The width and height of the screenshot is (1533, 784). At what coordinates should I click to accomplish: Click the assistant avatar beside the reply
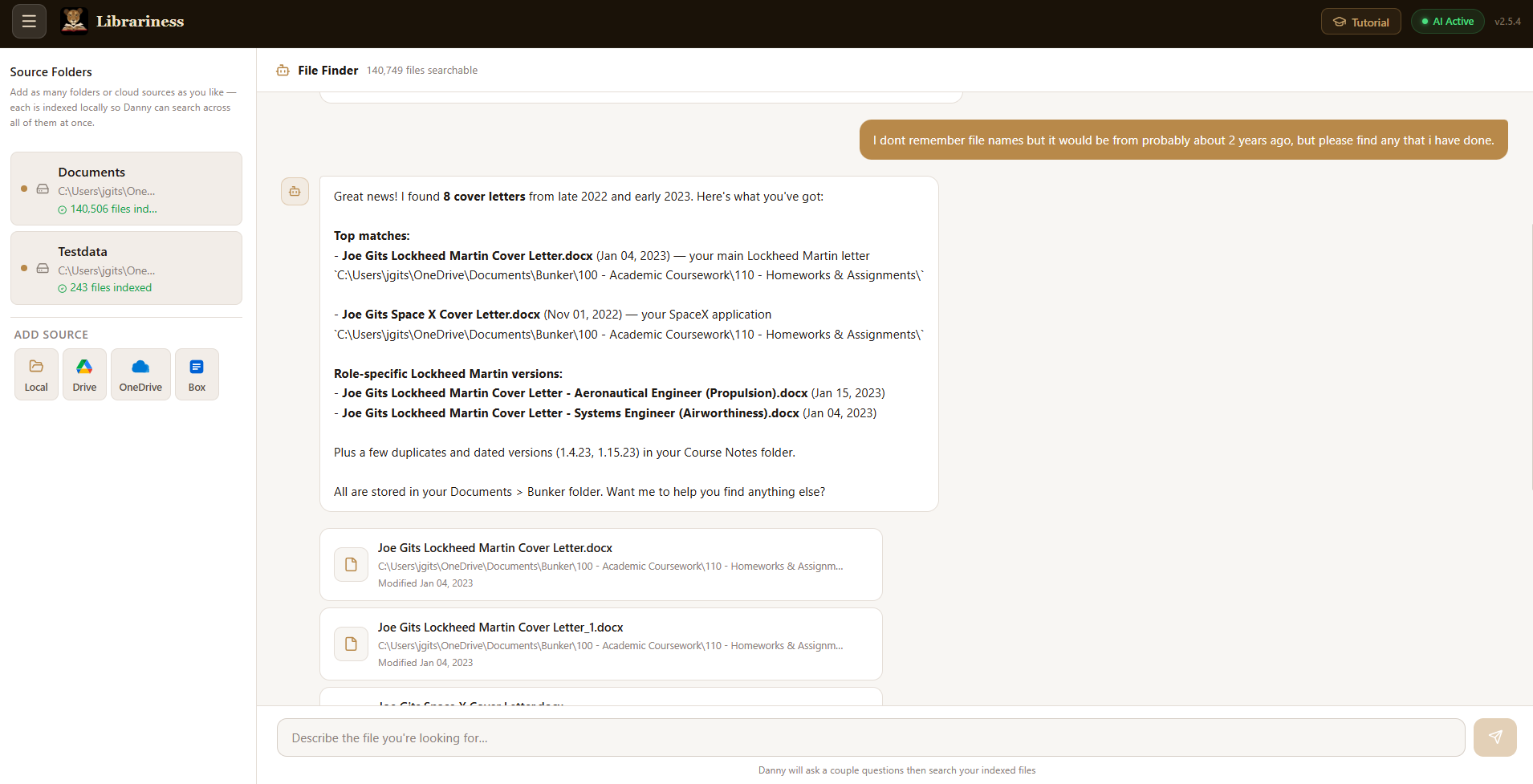pos(295,191)
